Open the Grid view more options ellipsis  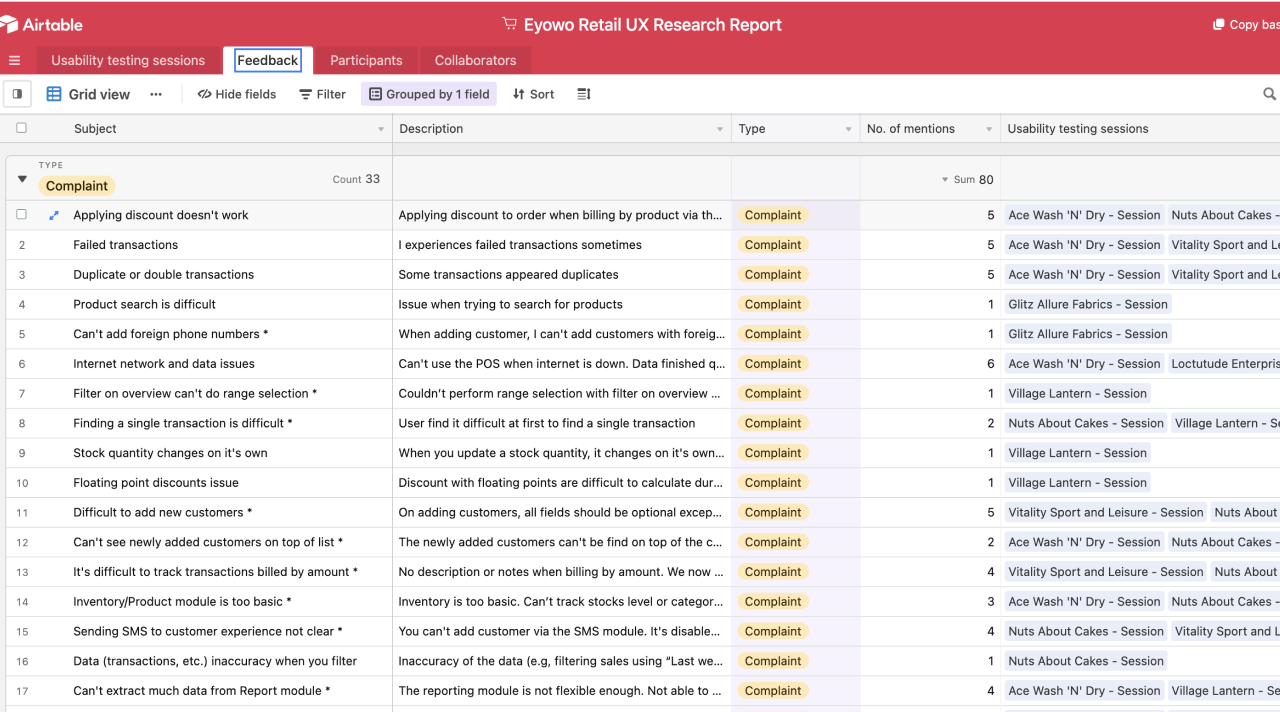click(x=156, y=94)
